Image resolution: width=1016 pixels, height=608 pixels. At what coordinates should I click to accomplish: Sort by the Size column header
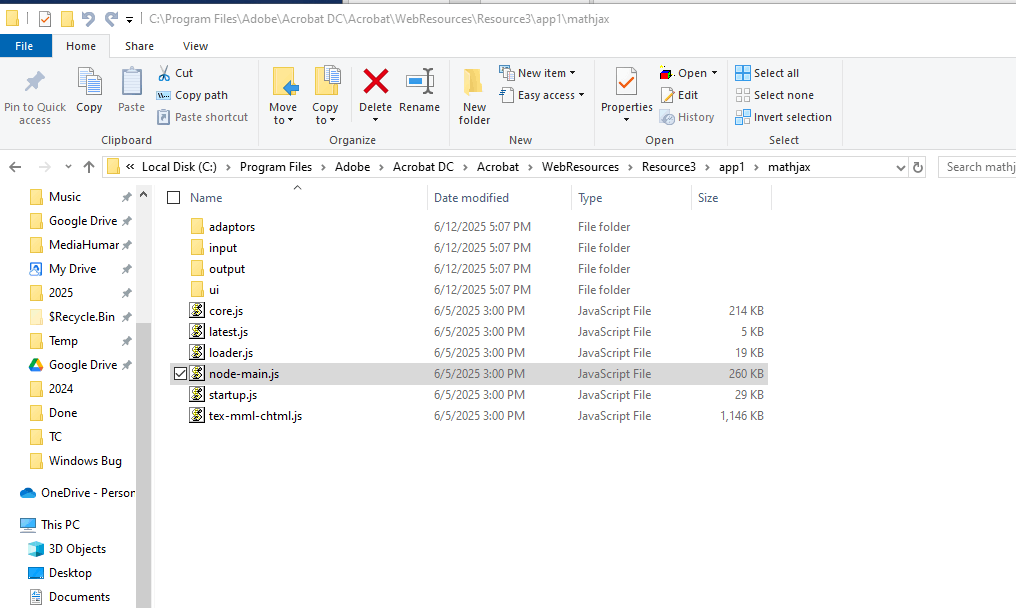[x=708, y=198]
